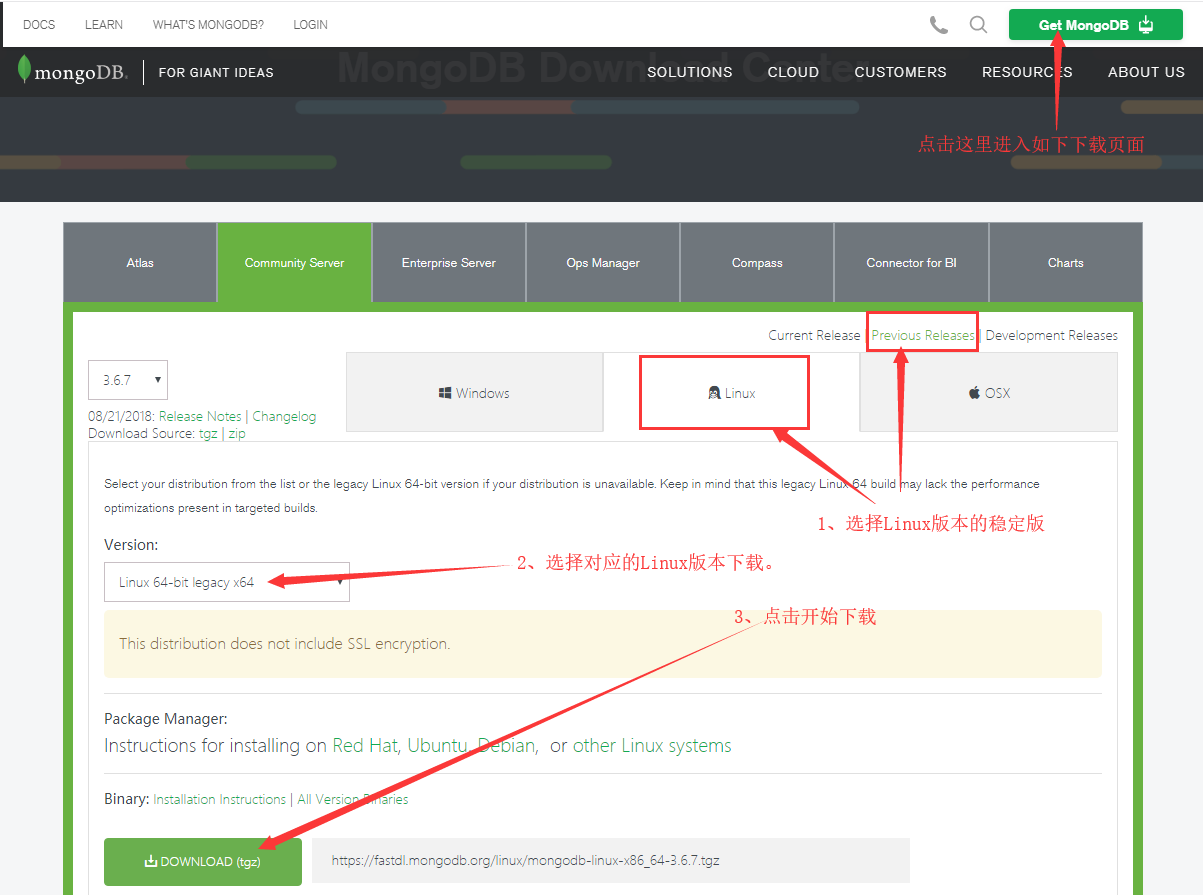Click the SSL encryption notice text
Image resolution: width=1203 pixels, height=895 pixels.
pyautogui.click(x=285, y=644)
